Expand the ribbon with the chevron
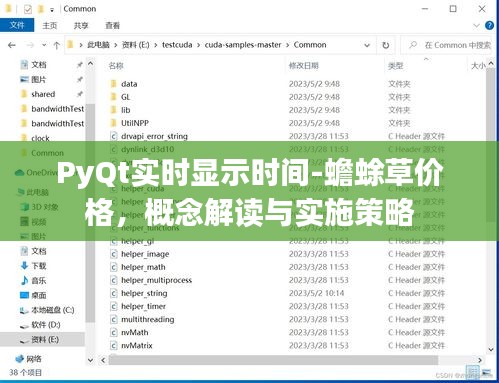 point(477,25)
